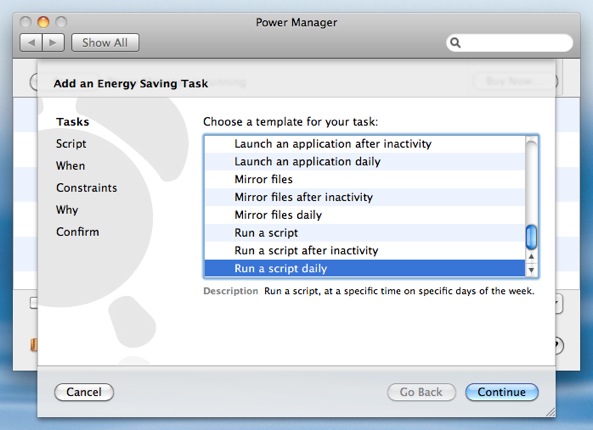Click the back navigation arrow
This screenshot has height=430, width=593.
tap(31, 43)
